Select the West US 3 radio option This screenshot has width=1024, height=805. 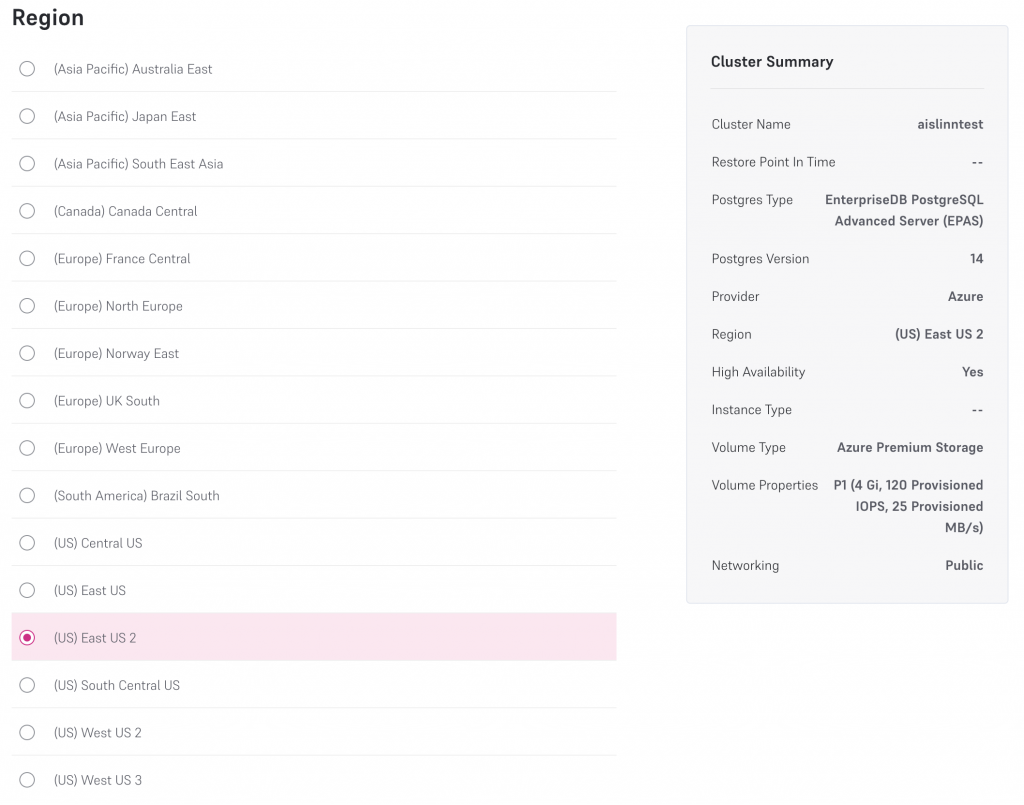click(x=27, y=780)
